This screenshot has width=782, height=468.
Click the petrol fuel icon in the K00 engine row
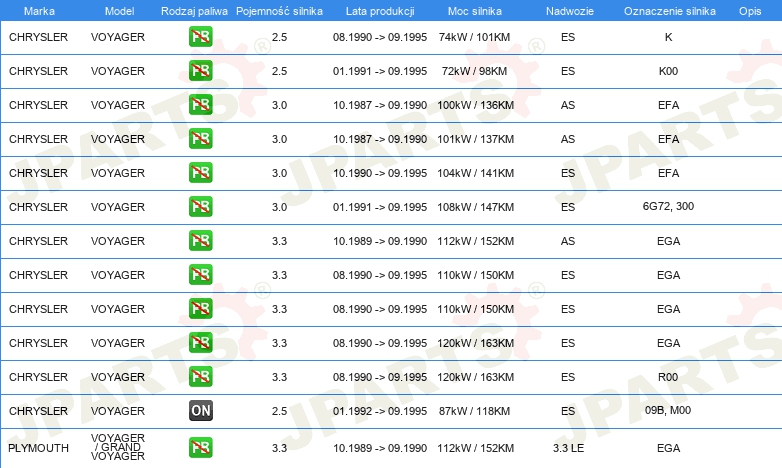click(200, 70)
